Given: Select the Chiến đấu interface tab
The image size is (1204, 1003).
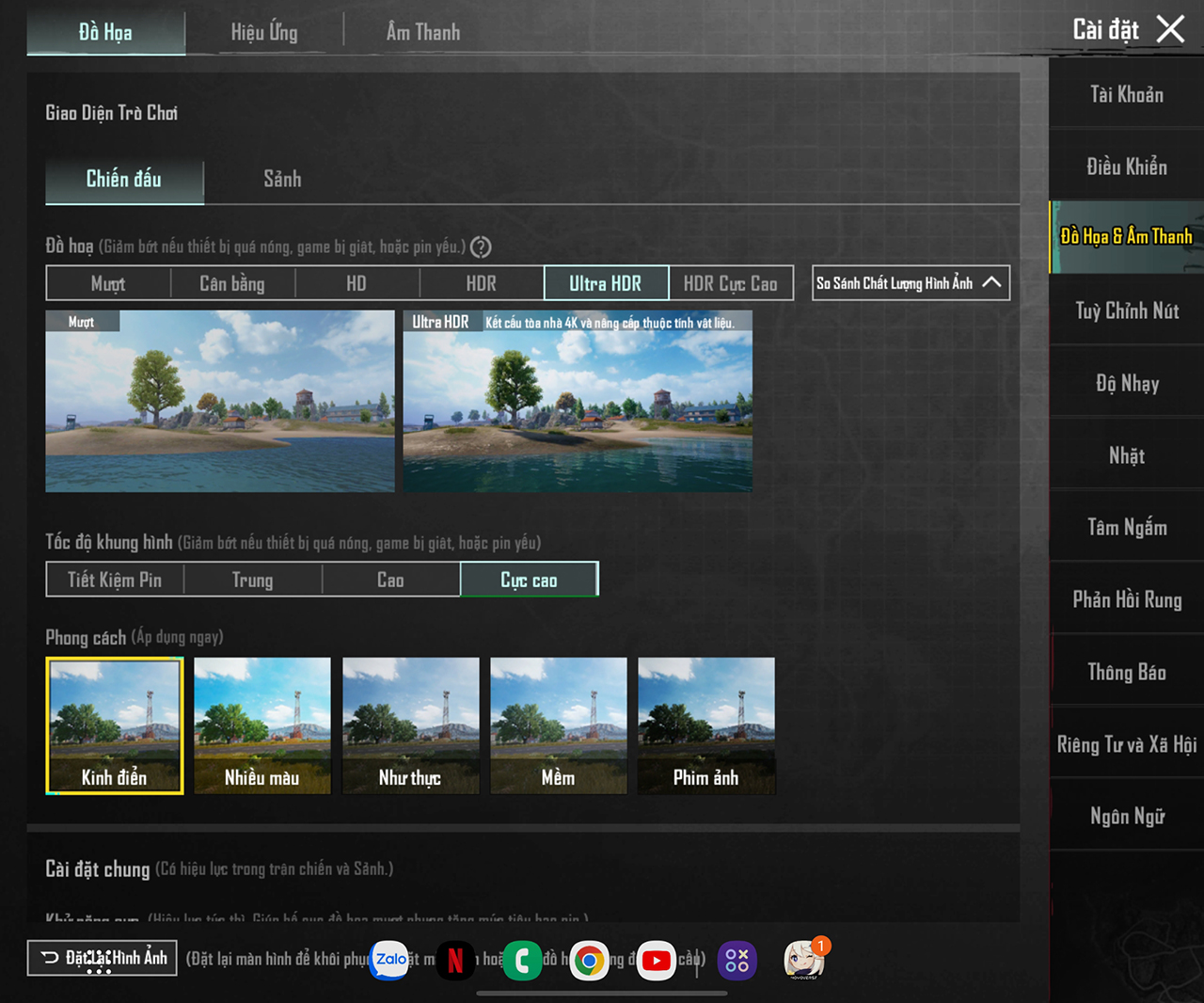Looking at the screenshot, I should pyautogui.click(x=124, y=180).
